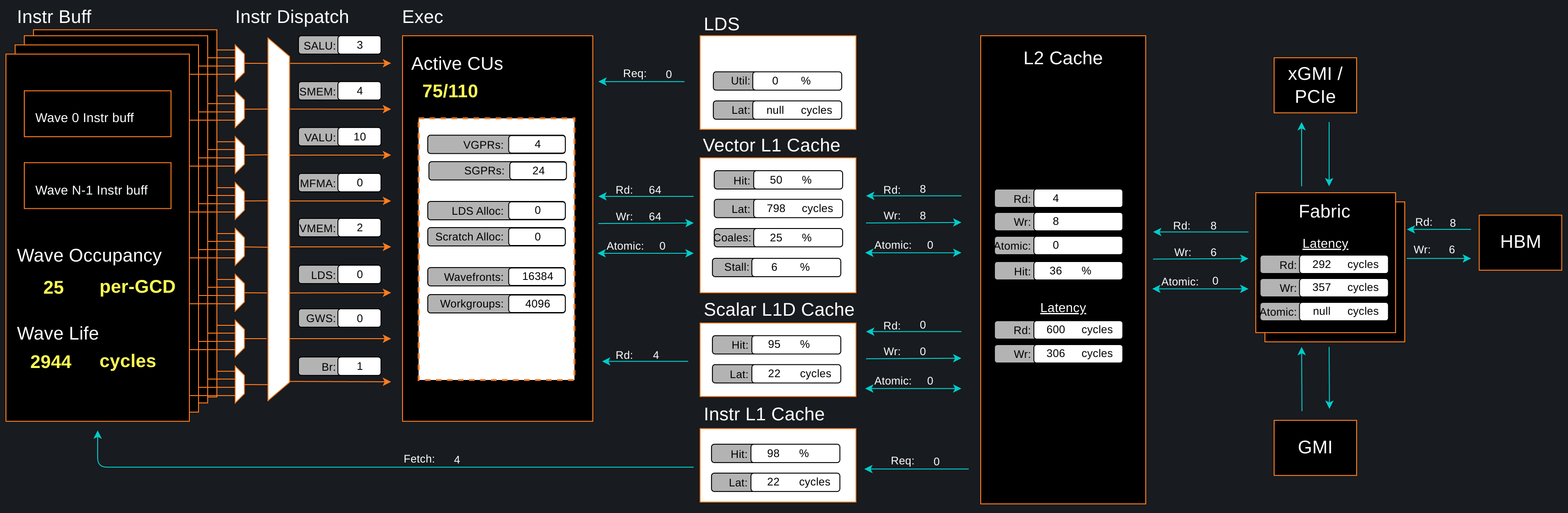This screenshot has width=1568, height=513.
Task: Click the Active CUs 75/110 value
Action: coord(450,91)
